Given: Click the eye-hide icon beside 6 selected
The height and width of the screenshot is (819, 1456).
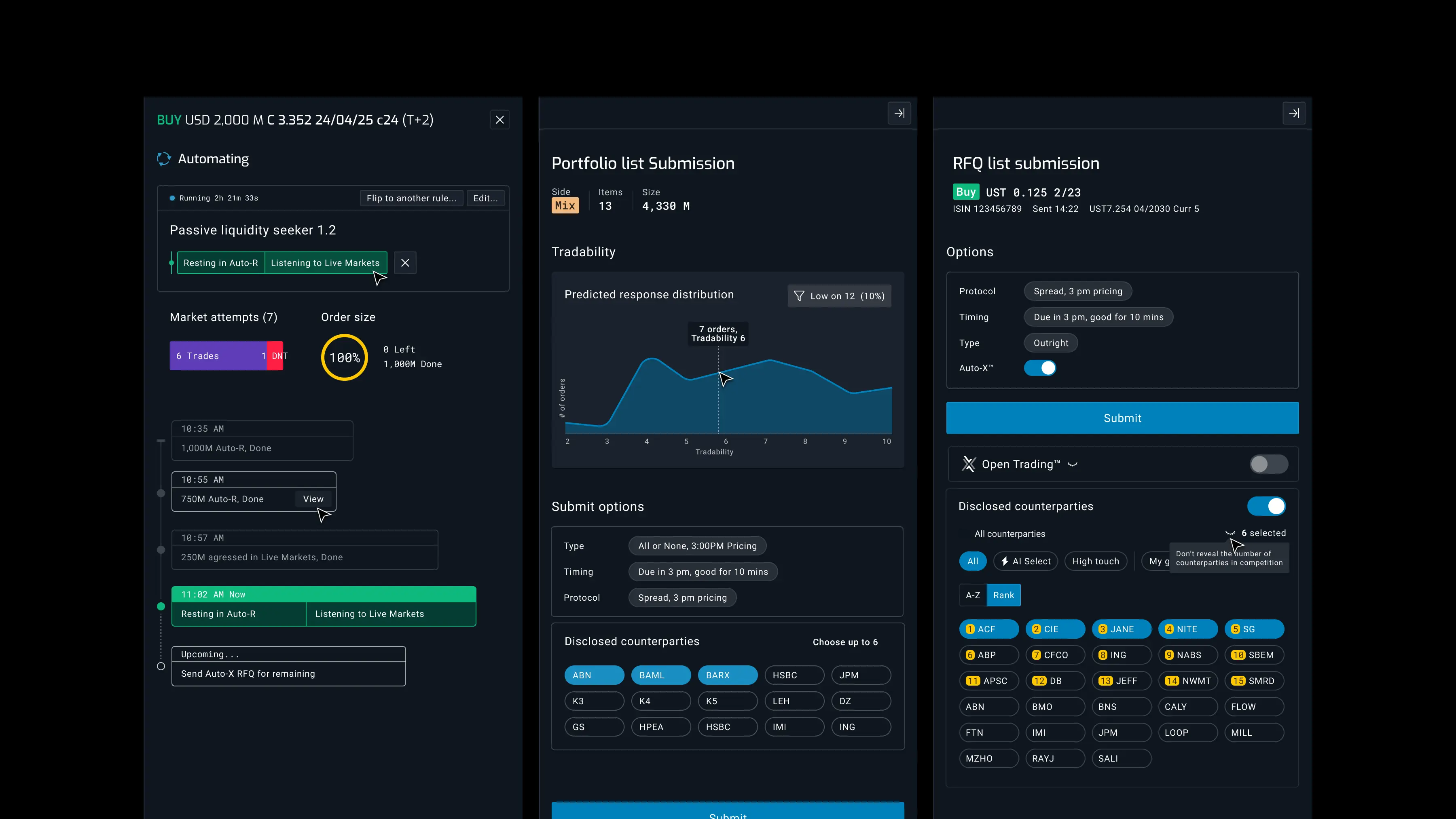Looking at the screenshot, I should (x=1230, y=533).
